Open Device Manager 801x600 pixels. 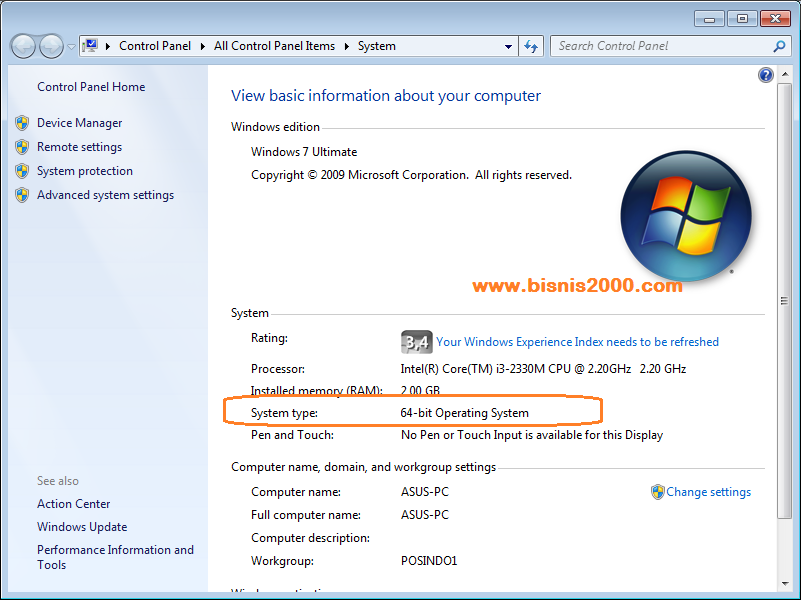pos(79,122)
